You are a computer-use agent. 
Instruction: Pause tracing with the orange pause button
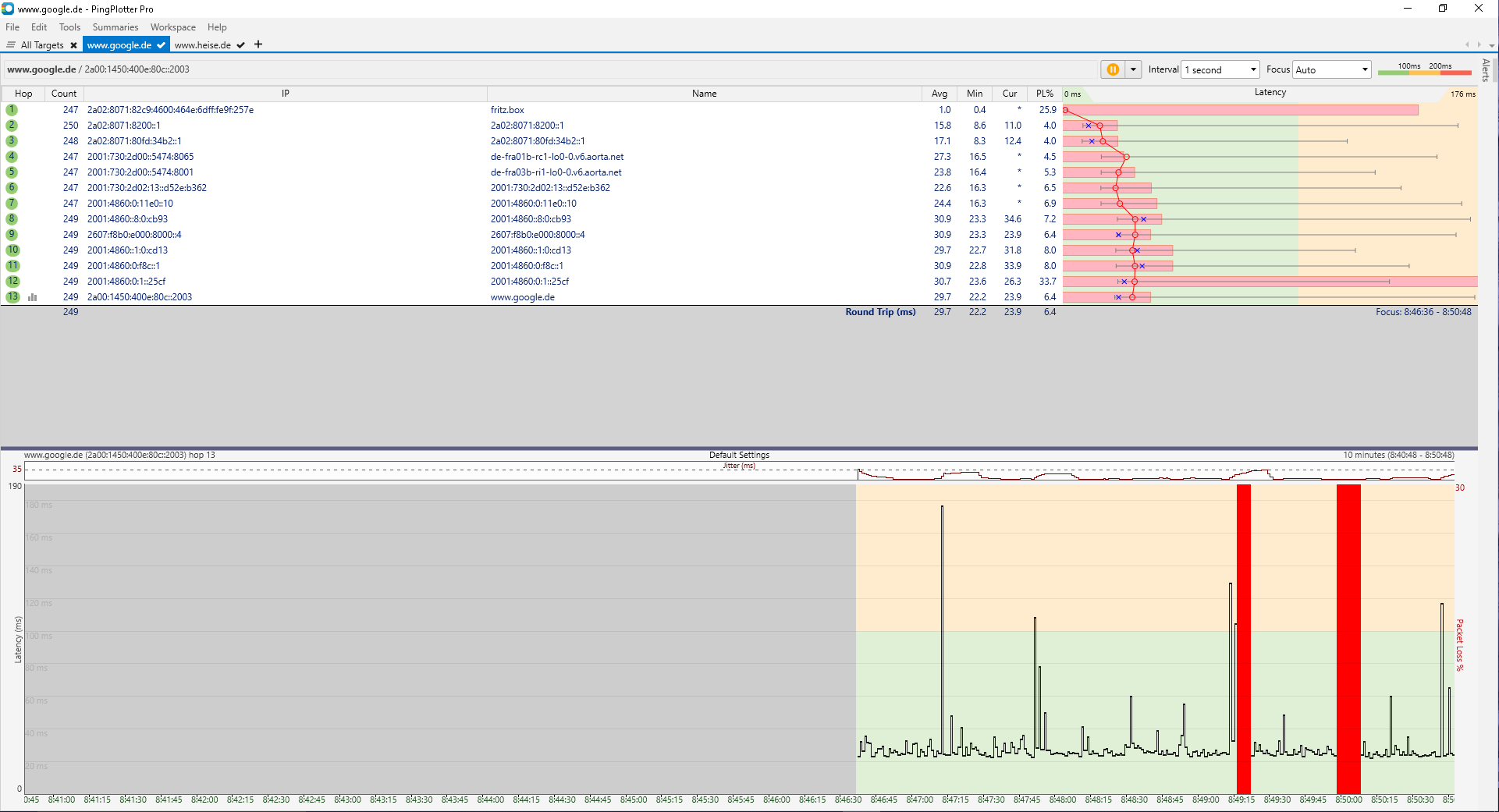click(1113, 69)
